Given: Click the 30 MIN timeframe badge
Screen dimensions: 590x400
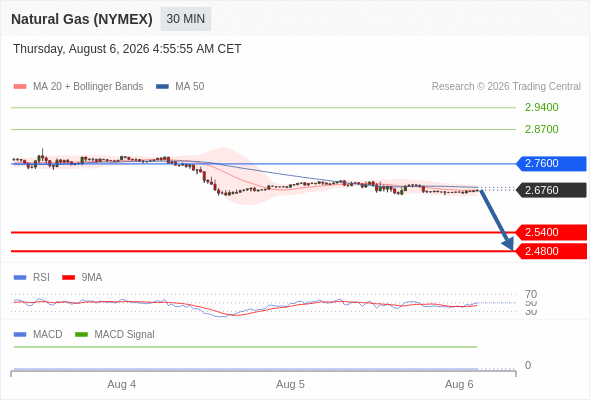Looking at the screenshot, I should tap(186, 19).
